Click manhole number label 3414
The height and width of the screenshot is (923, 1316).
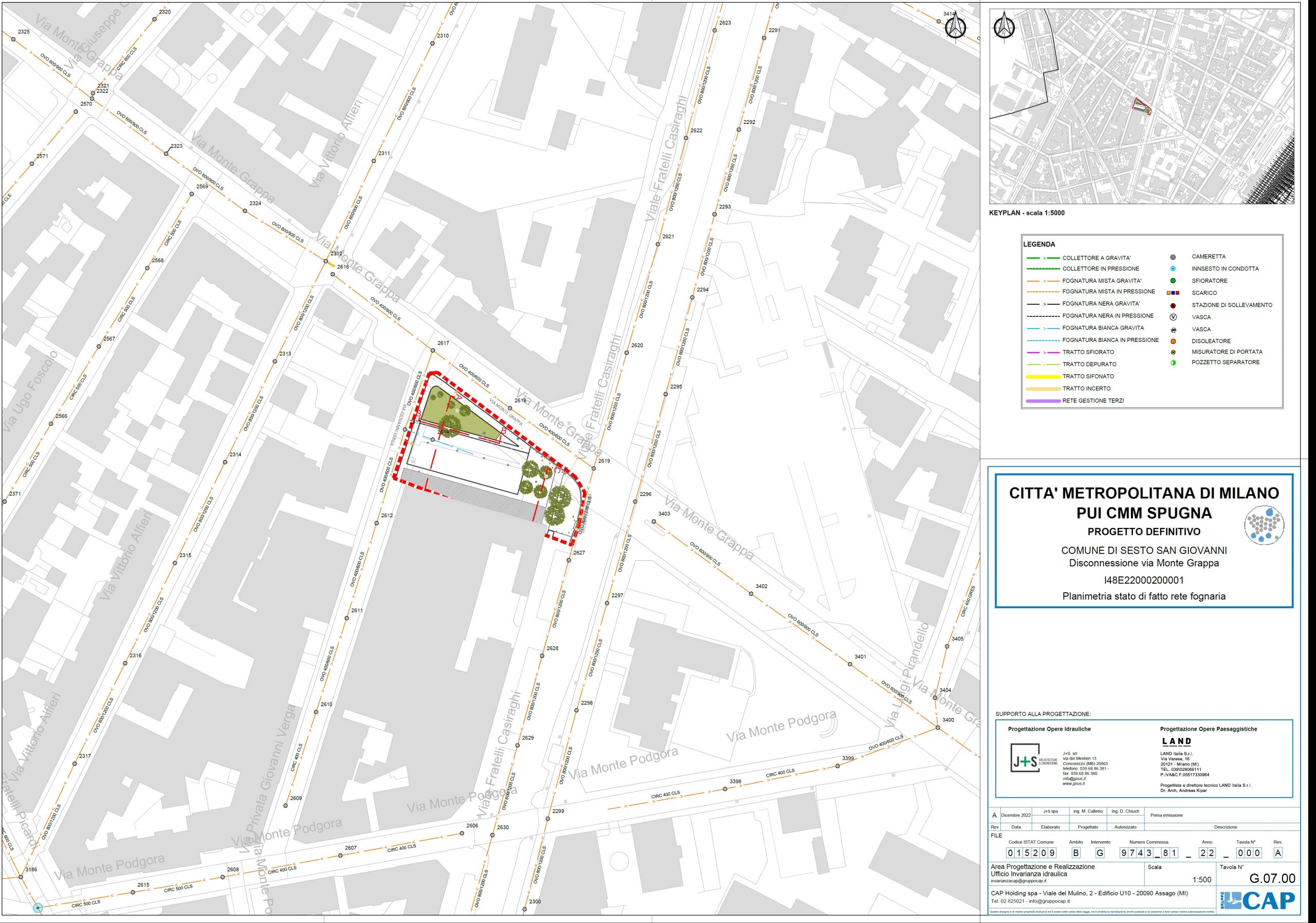tap(949, 14)
